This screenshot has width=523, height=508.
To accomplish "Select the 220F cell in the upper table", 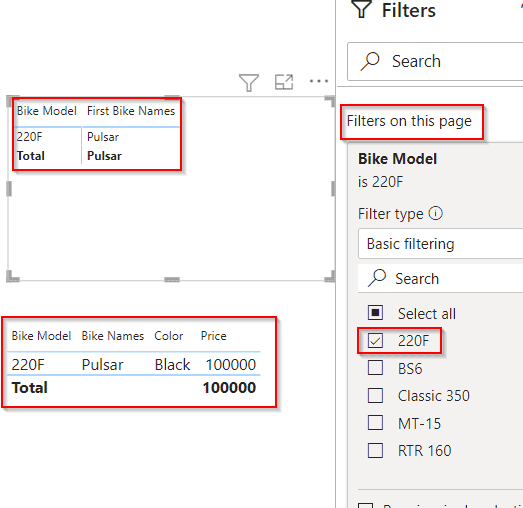I will click(29, 137).
